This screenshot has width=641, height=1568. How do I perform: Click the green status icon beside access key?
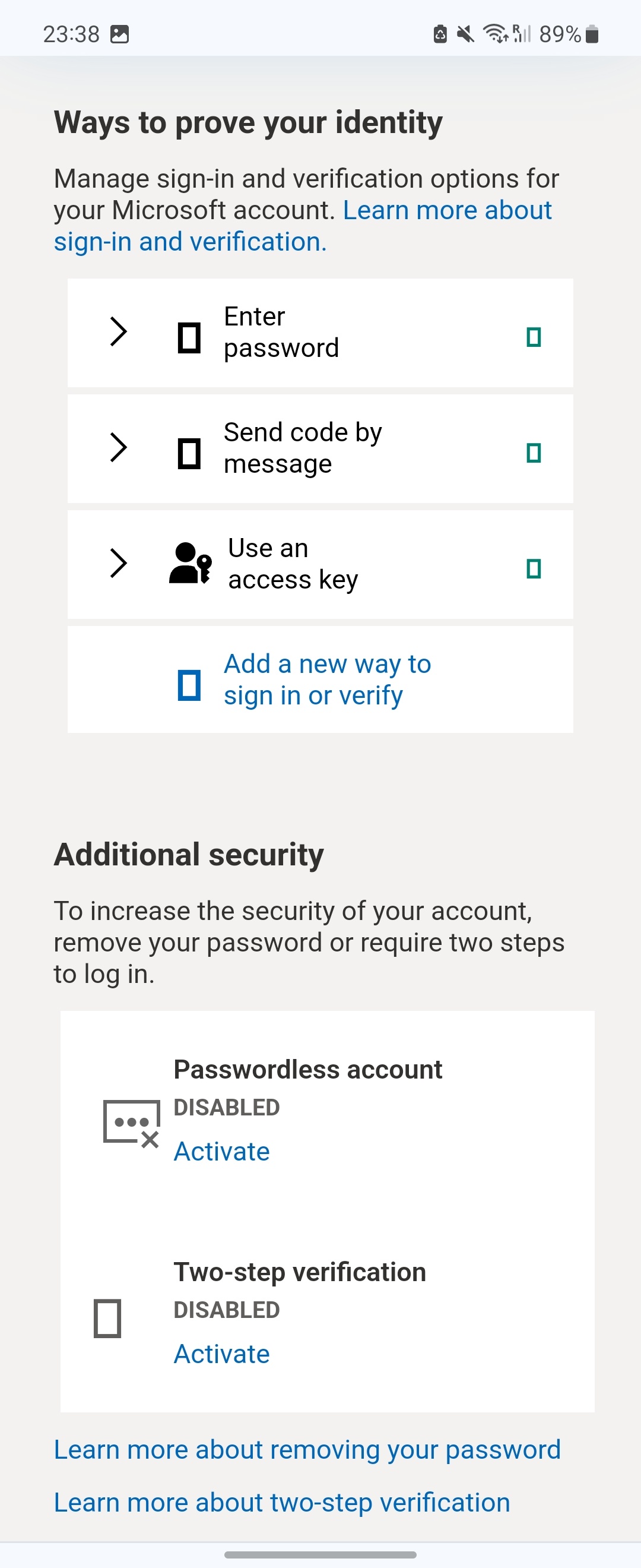[534, 570]
